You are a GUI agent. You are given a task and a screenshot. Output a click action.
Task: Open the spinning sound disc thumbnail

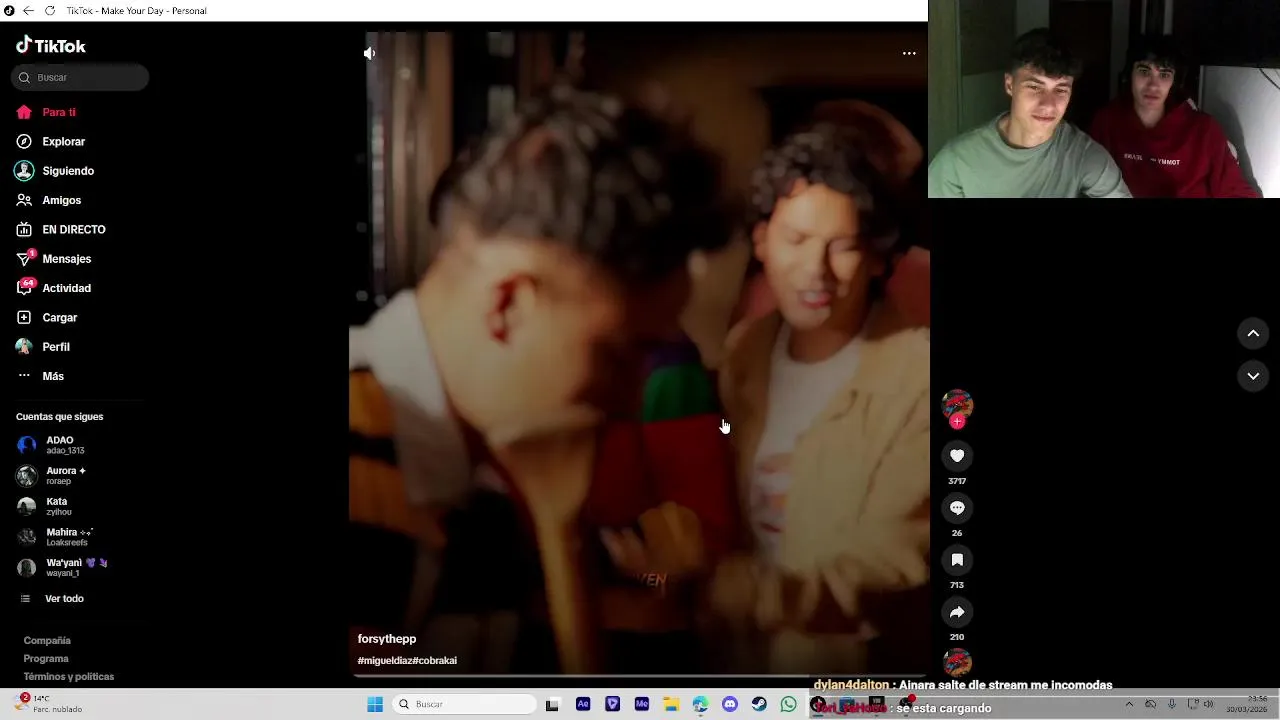pyautogui.click(x=957, y=662)
